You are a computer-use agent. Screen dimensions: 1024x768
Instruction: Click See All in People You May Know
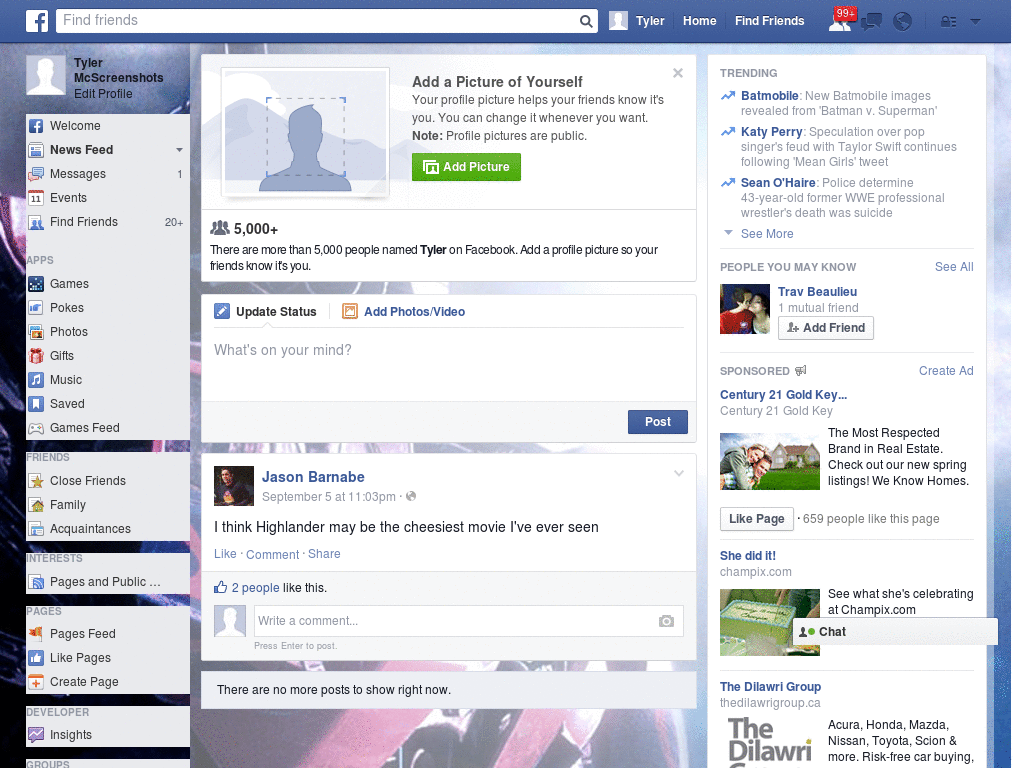pos(953,267)
